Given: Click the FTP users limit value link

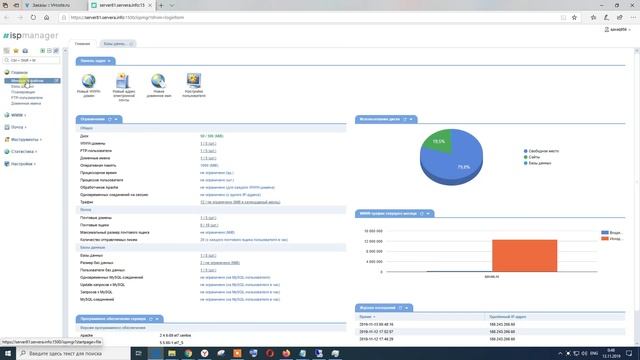Looking at the screenshot, I should (x=208, y=151).
